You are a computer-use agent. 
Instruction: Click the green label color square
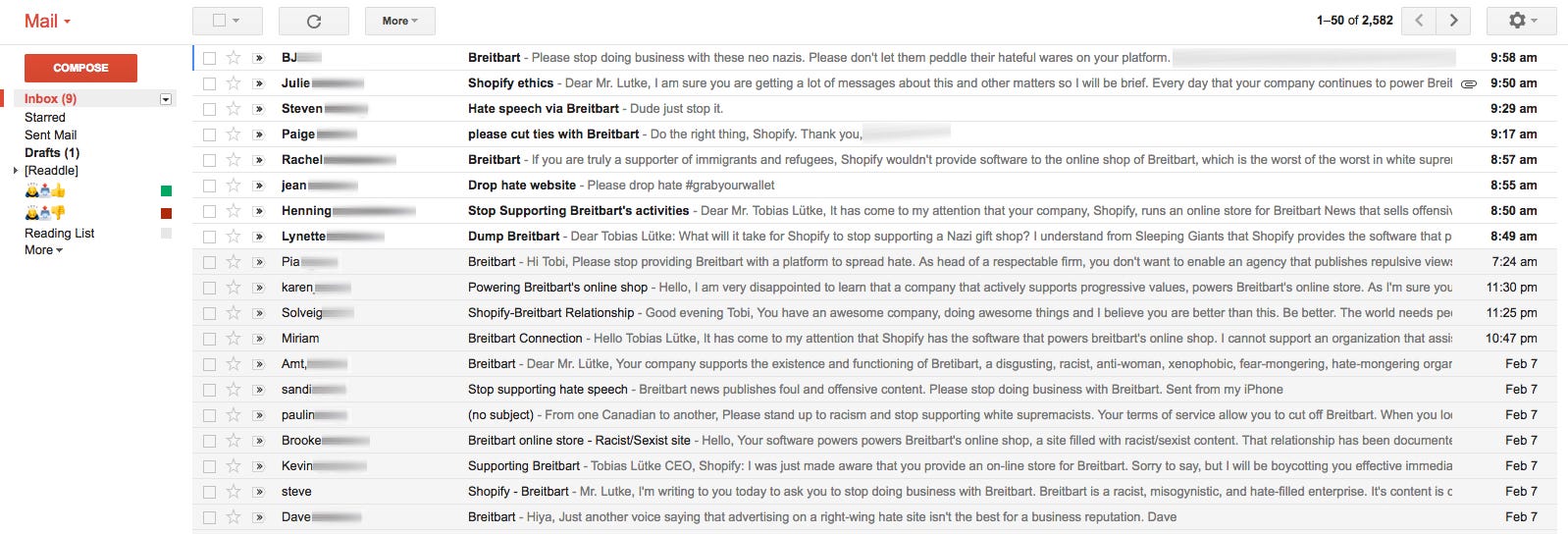(166, 191)
